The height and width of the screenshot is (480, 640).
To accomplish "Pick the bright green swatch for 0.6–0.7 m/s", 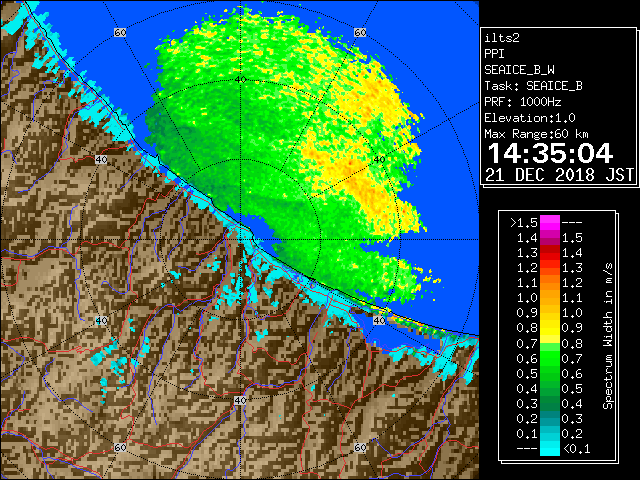I will (x=549, y=358).
